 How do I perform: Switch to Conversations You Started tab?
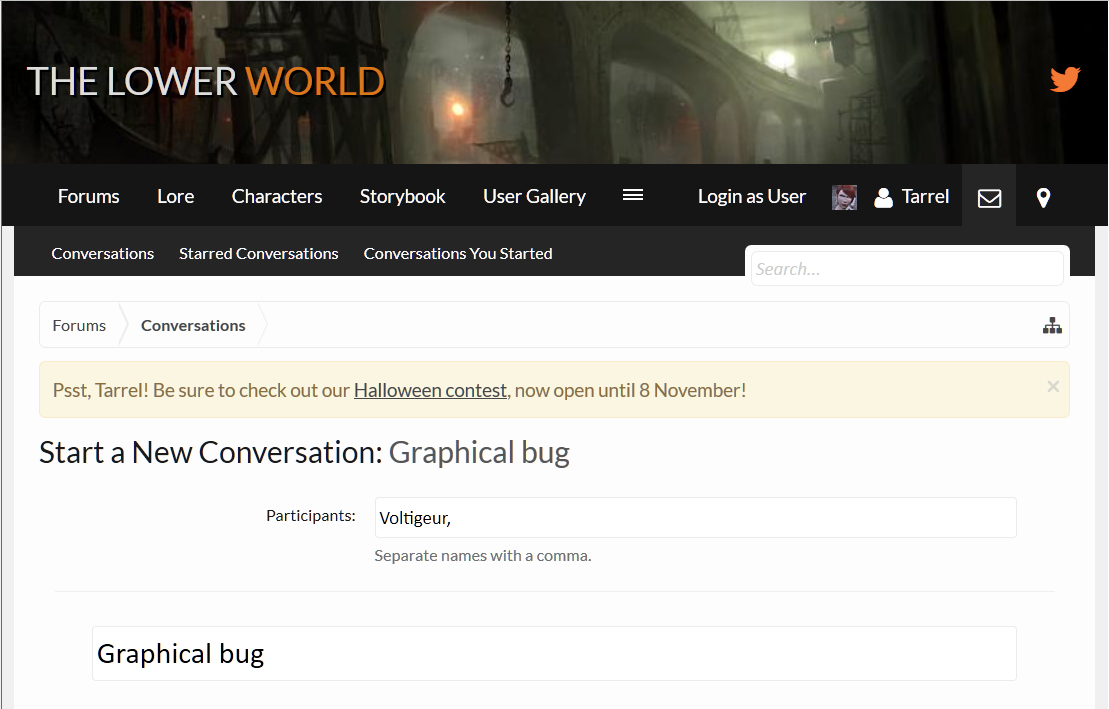pos(458,253)
